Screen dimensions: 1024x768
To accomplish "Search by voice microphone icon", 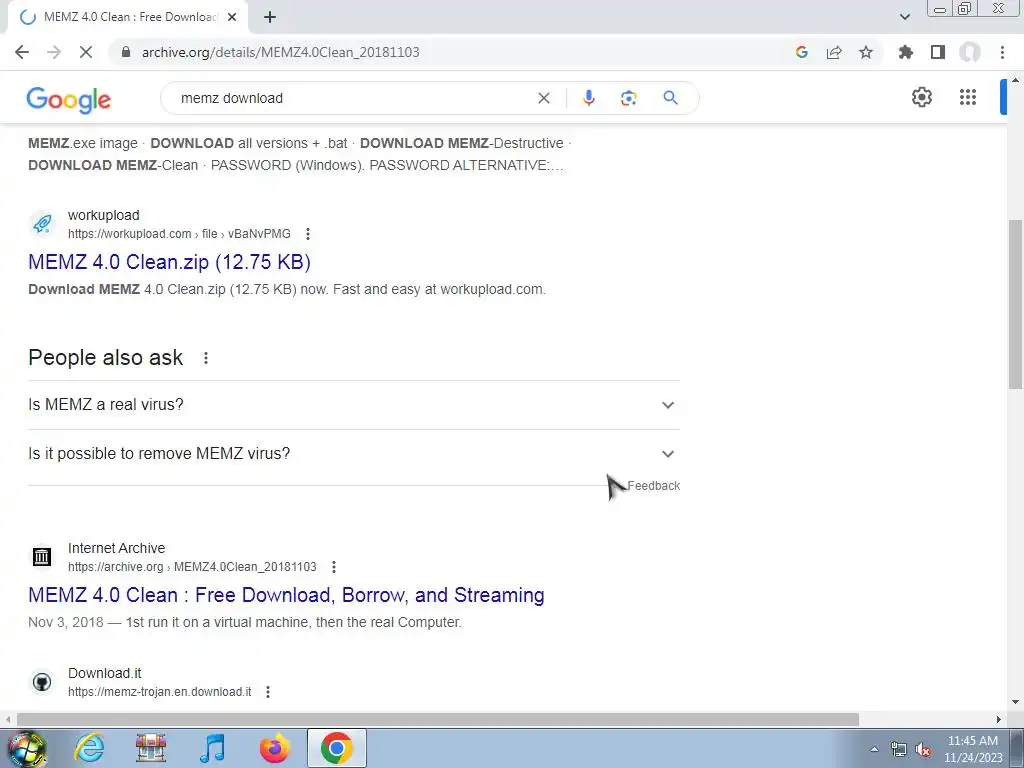I will (x=588, y=98).
